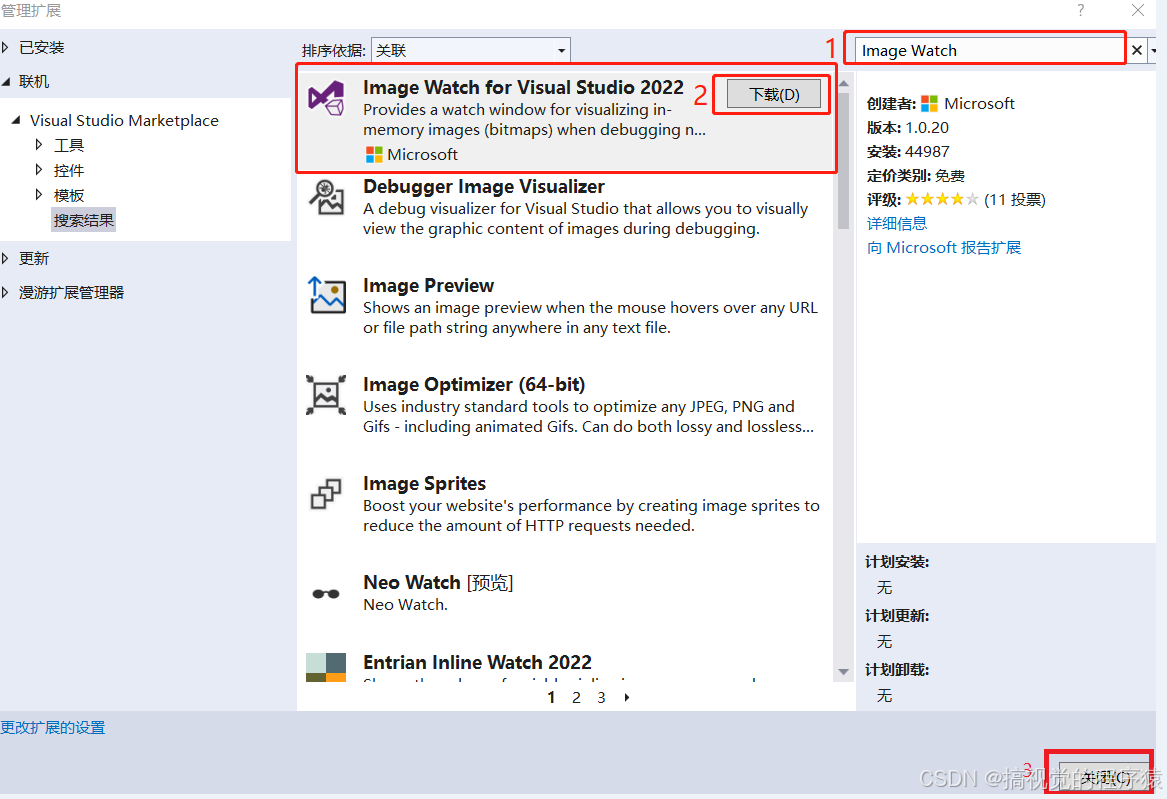Click the Image Preview extension icon
The height and width of the screenshot is (799, 1167).
tap(325, 296)
